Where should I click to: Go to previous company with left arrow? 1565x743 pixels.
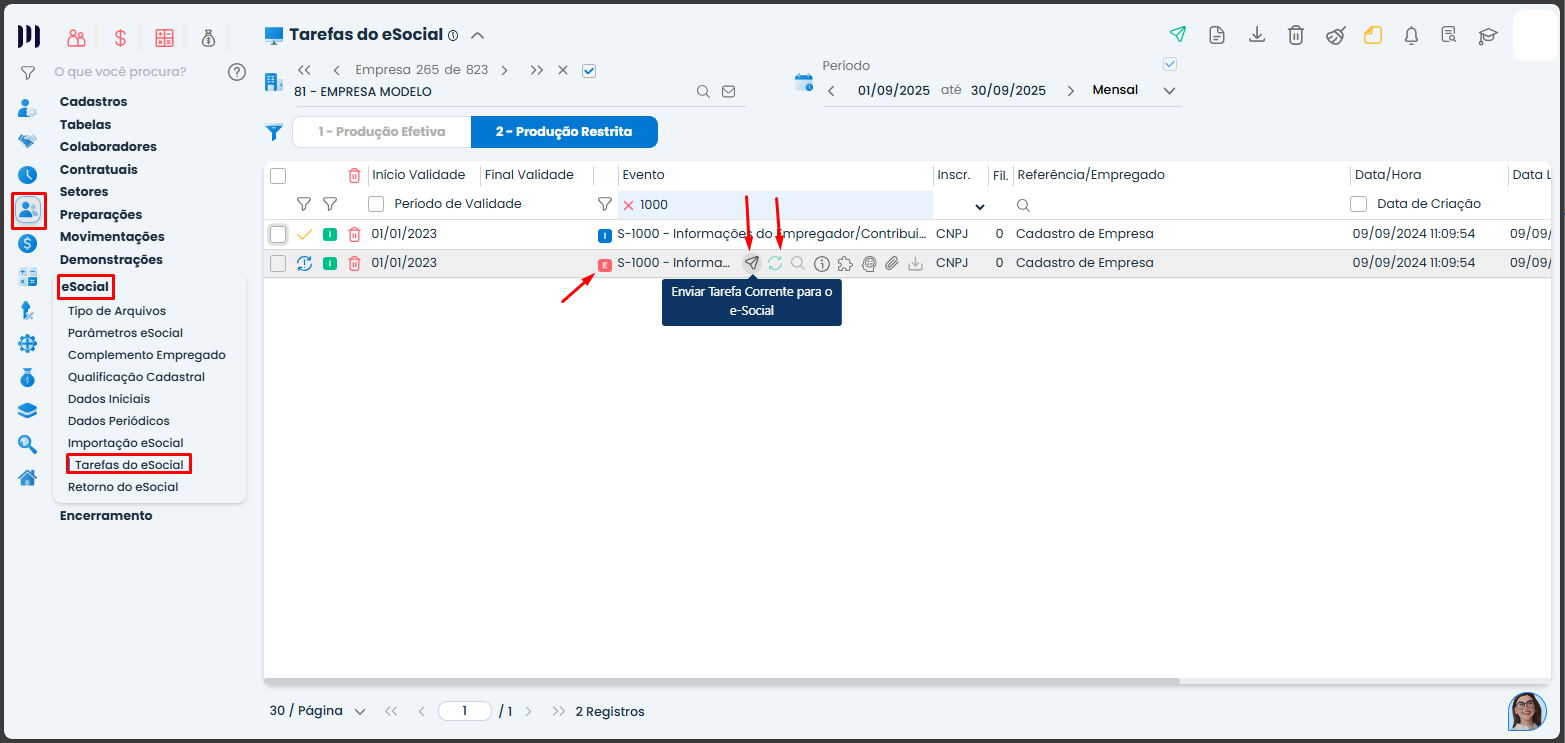click(336, 70)
